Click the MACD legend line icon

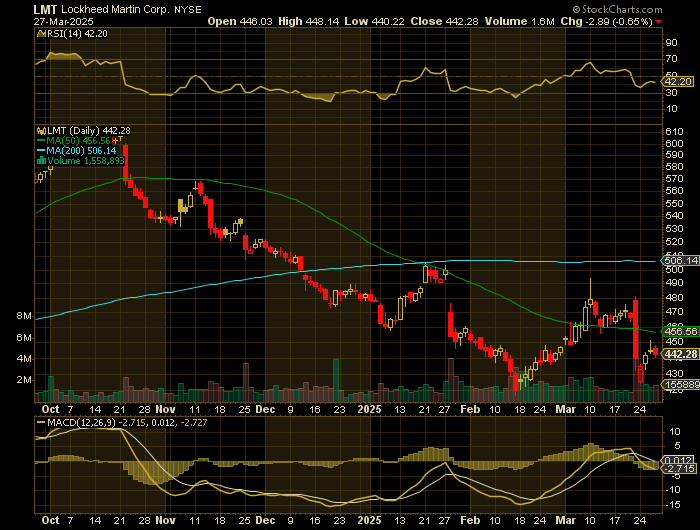click(x=41, y=422)
